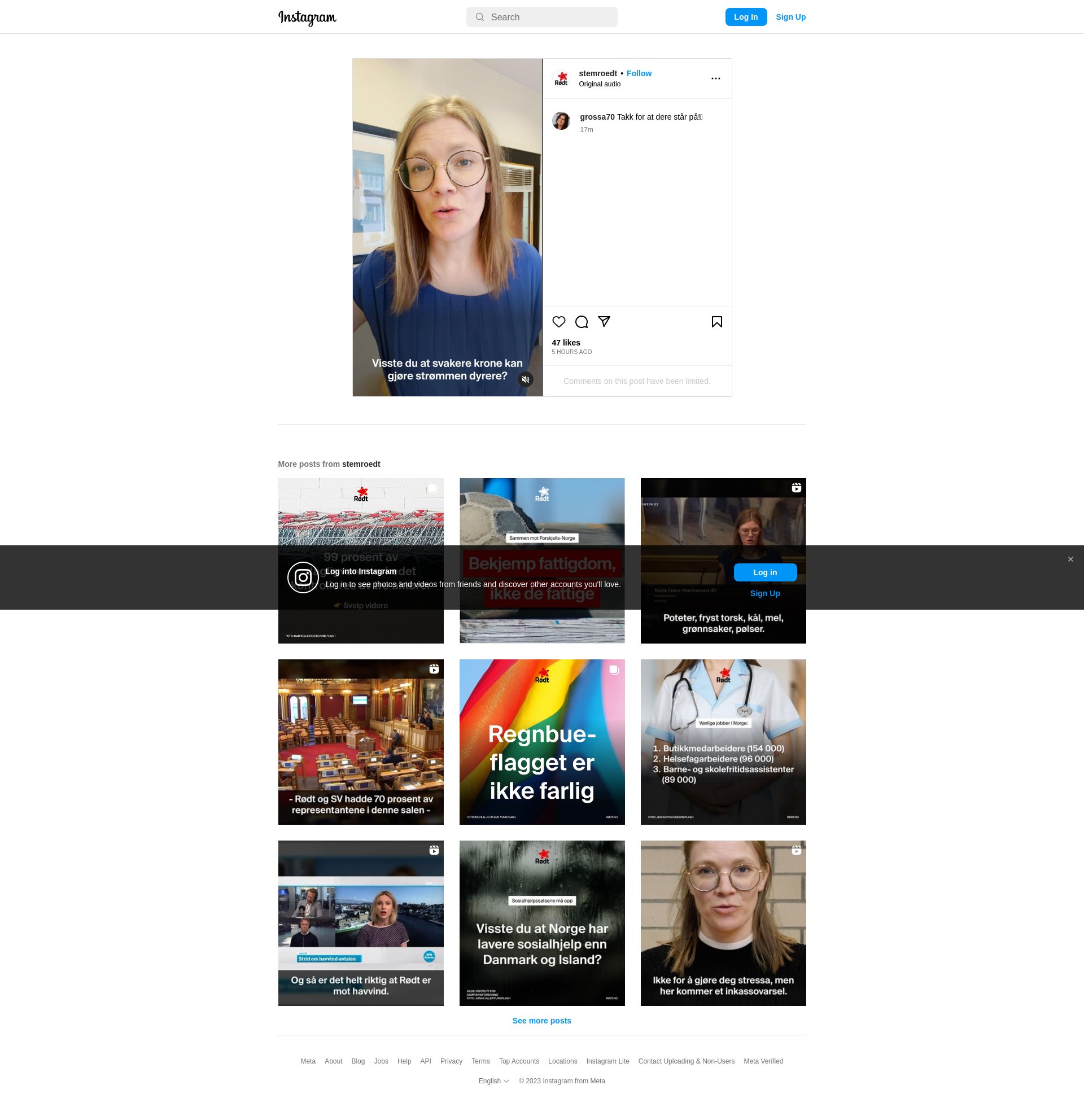Open the havvind news reel
This screenshot has height=1120, width=1084.
pyautogui.click(x=361, y=923)
